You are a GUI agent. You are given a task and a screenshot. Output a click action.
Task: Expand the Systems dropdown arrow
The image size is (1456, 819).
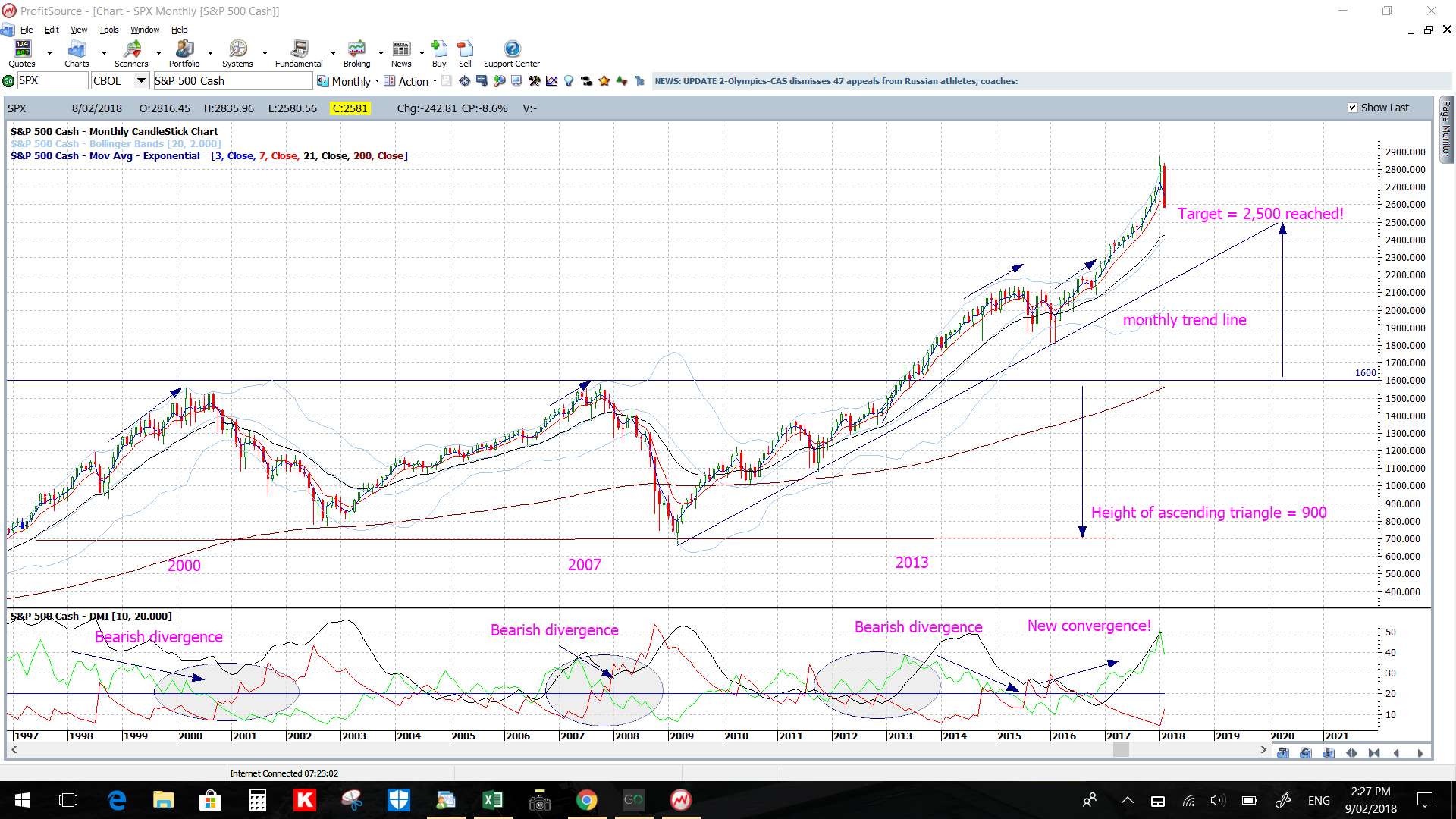tap(265, 54)
